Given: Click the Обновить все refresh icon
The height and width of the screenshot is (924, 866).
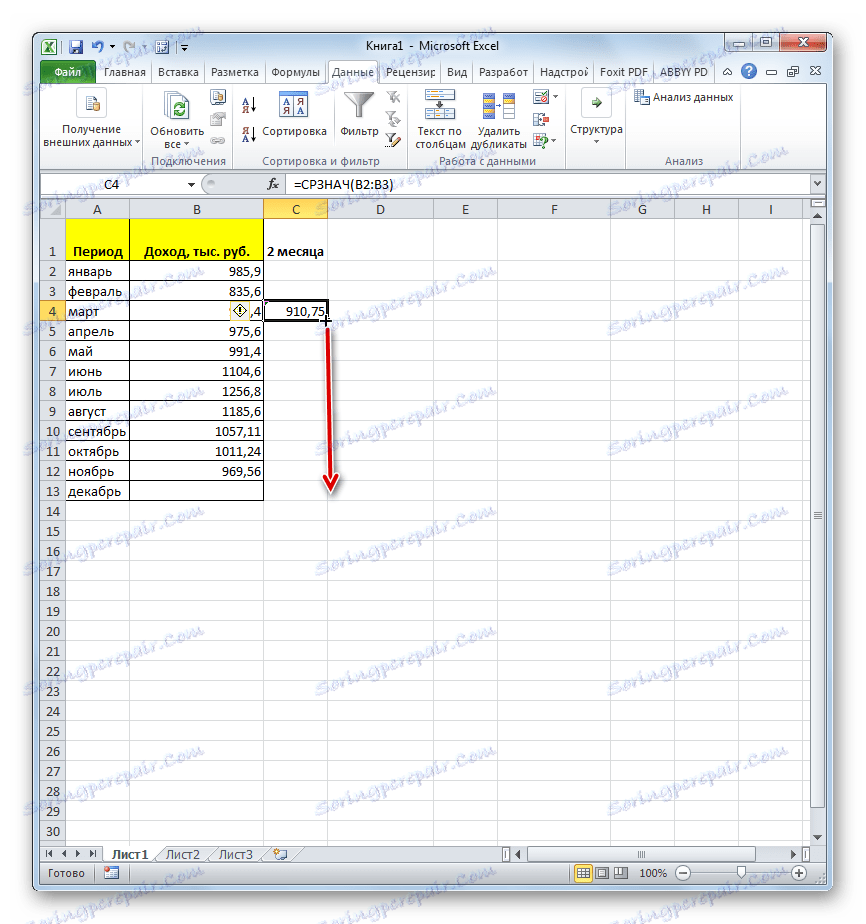Looking at the screenshot, I should (177, 104).
